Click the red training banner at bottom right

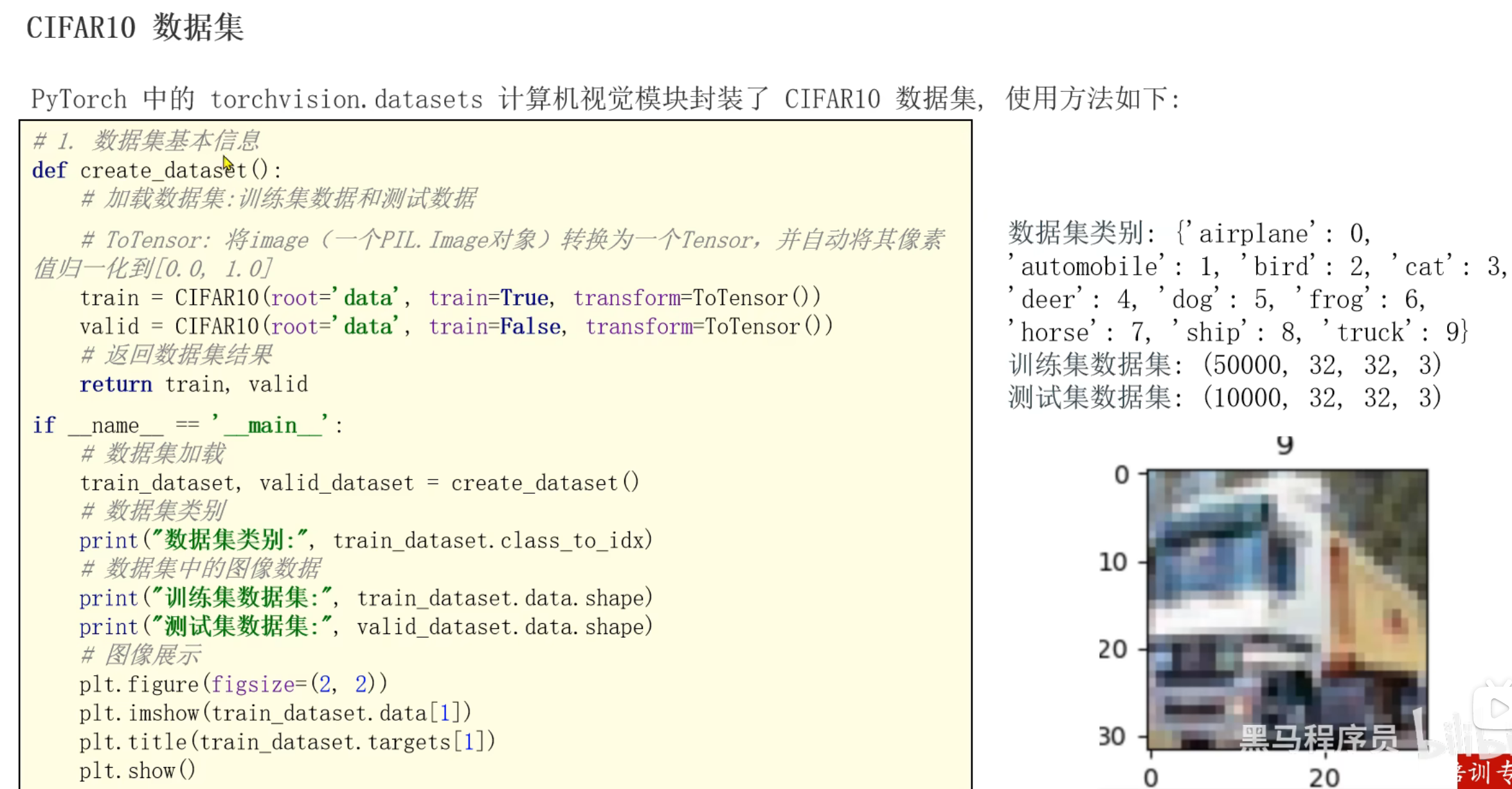[x=1485, y=772]
